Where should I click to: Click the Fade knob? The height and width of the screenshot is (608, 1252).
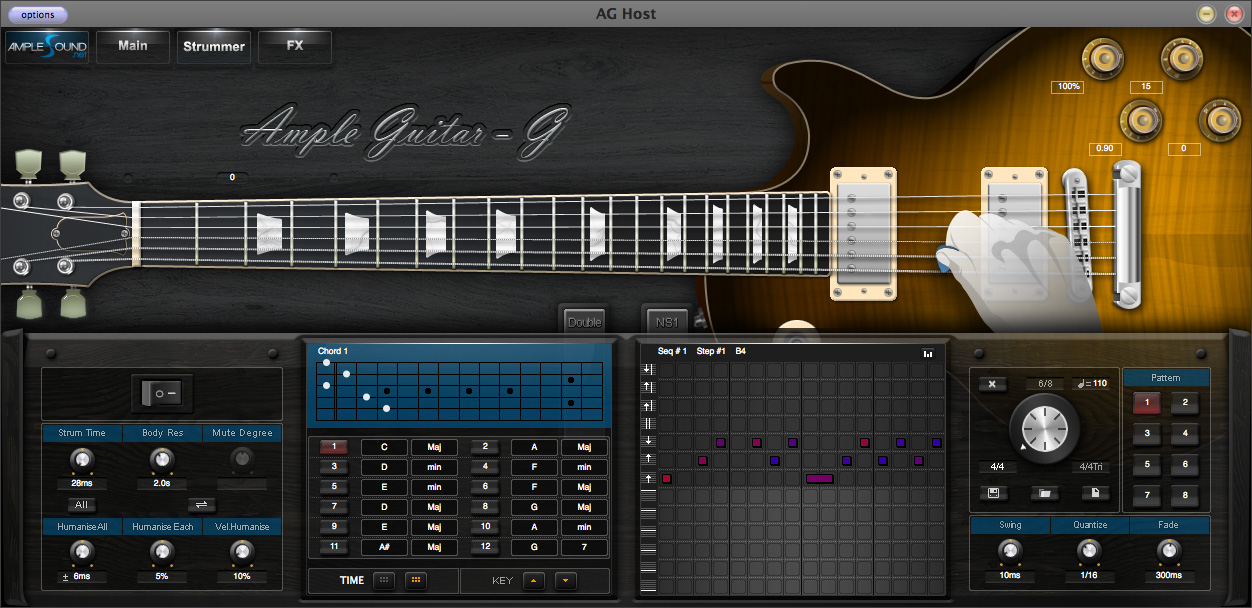[1168, 551]
